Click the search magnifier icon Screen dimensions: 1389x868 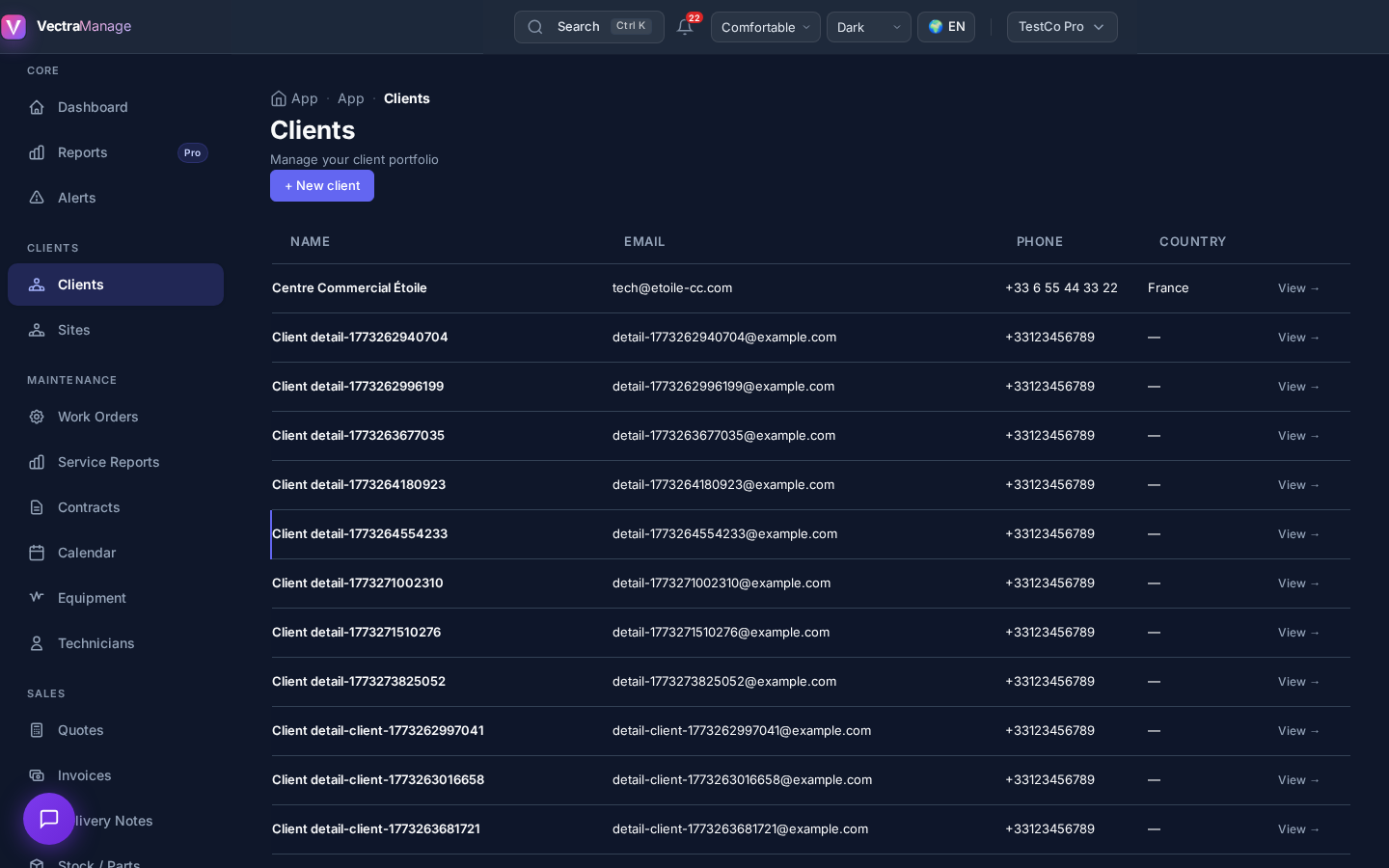coord(535,27)
